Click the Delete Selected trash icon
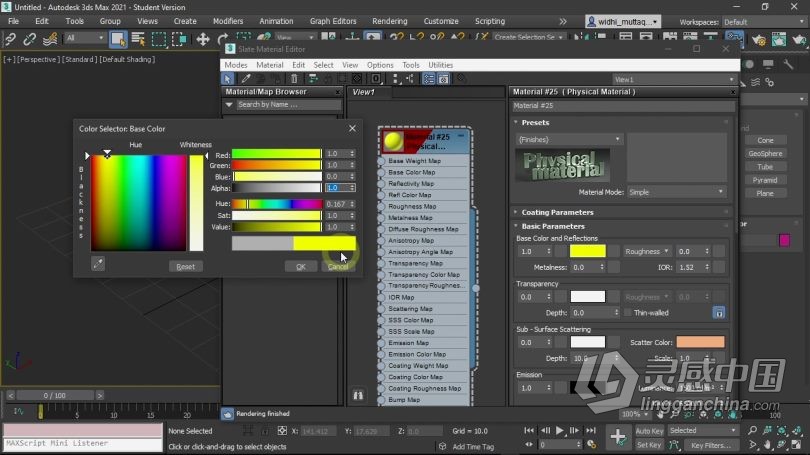 click(294, 79)
